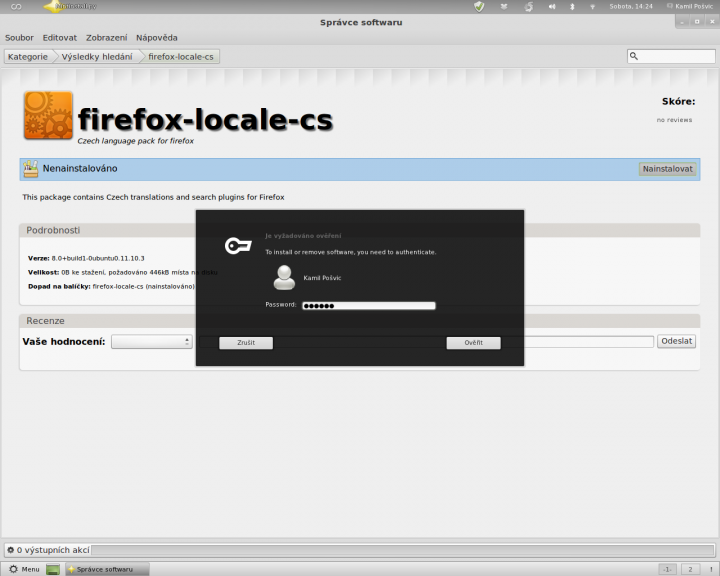The width and height of the screenshot is (720, 576).
Task: Click the Nainstalovat button
Action: click(x=667, y=169)
